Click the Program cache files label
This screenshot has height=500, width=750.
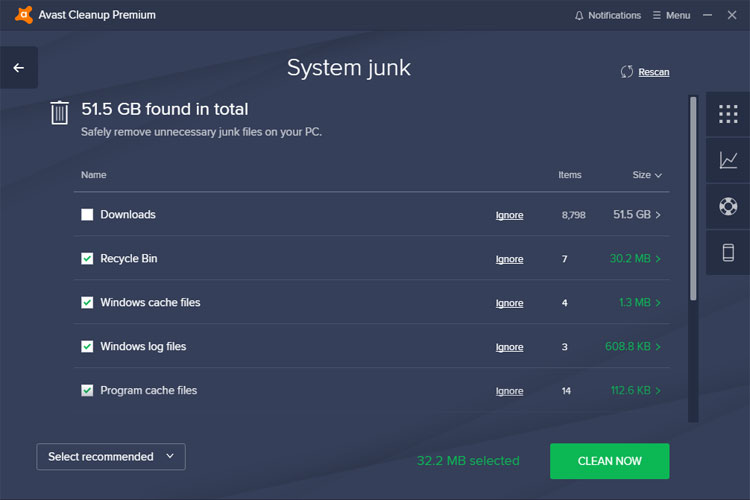coord(148,390)
